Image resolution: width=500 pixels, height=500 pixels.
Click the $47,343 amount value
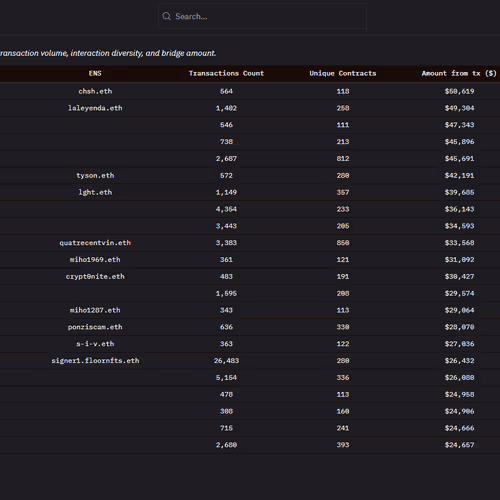tap(459, 125)
